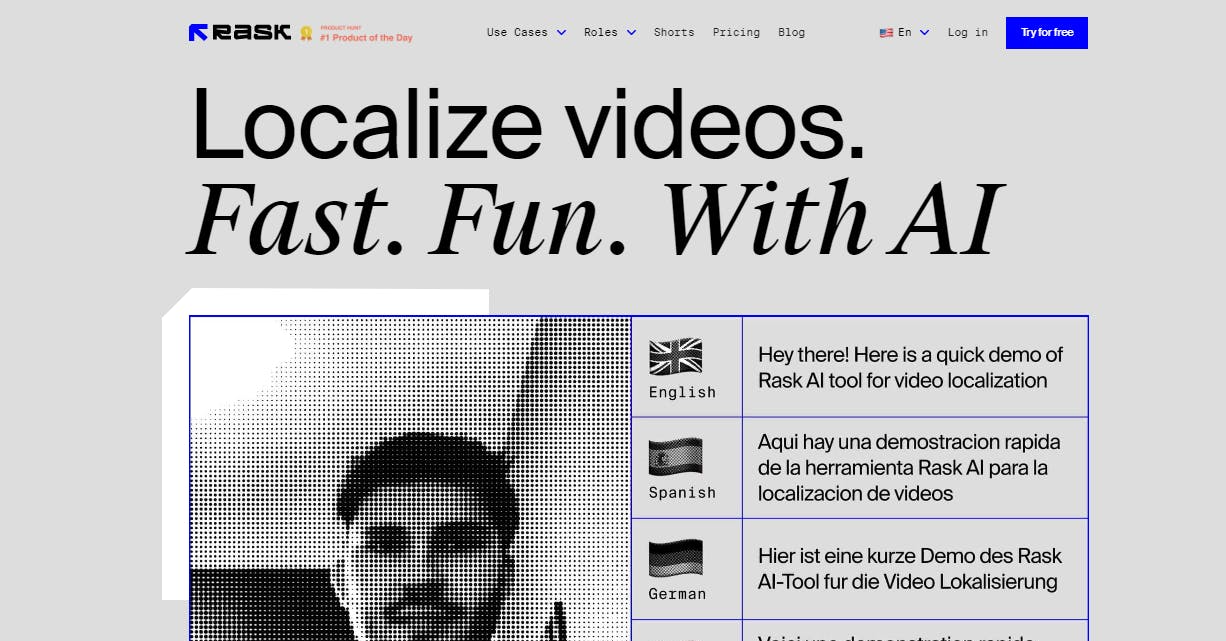The image size is (1226, 641).
Task: Click the Product Hunt medal badge icon
Action: tap(307, 33)
